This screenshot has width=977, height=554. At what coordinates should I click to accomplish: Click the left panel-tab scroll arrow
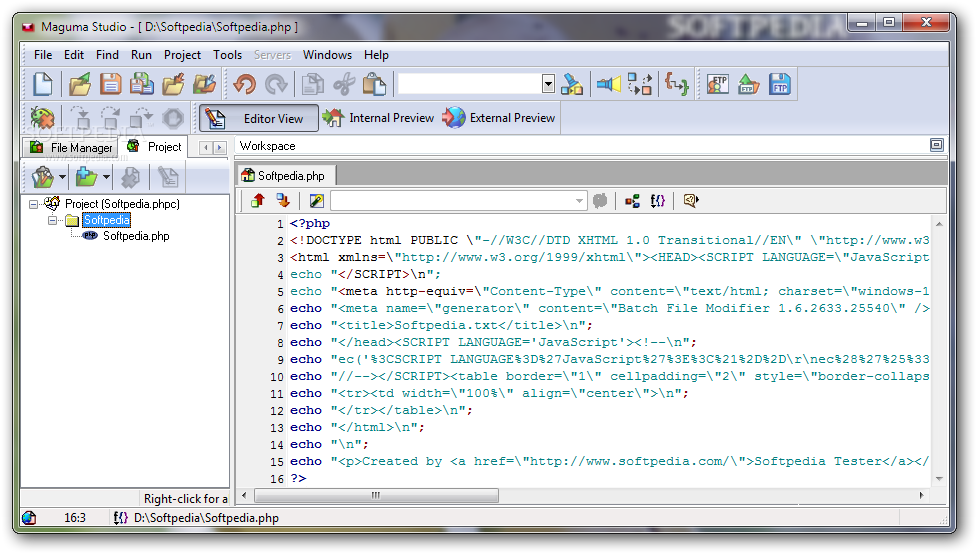(x=205, y=148)
